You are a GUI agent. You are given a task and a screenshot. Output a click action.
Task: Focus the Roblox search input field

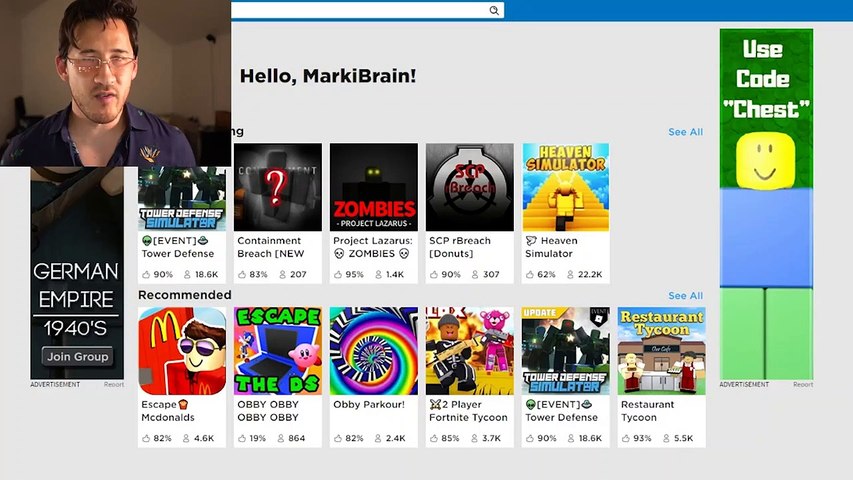(367, 10)
